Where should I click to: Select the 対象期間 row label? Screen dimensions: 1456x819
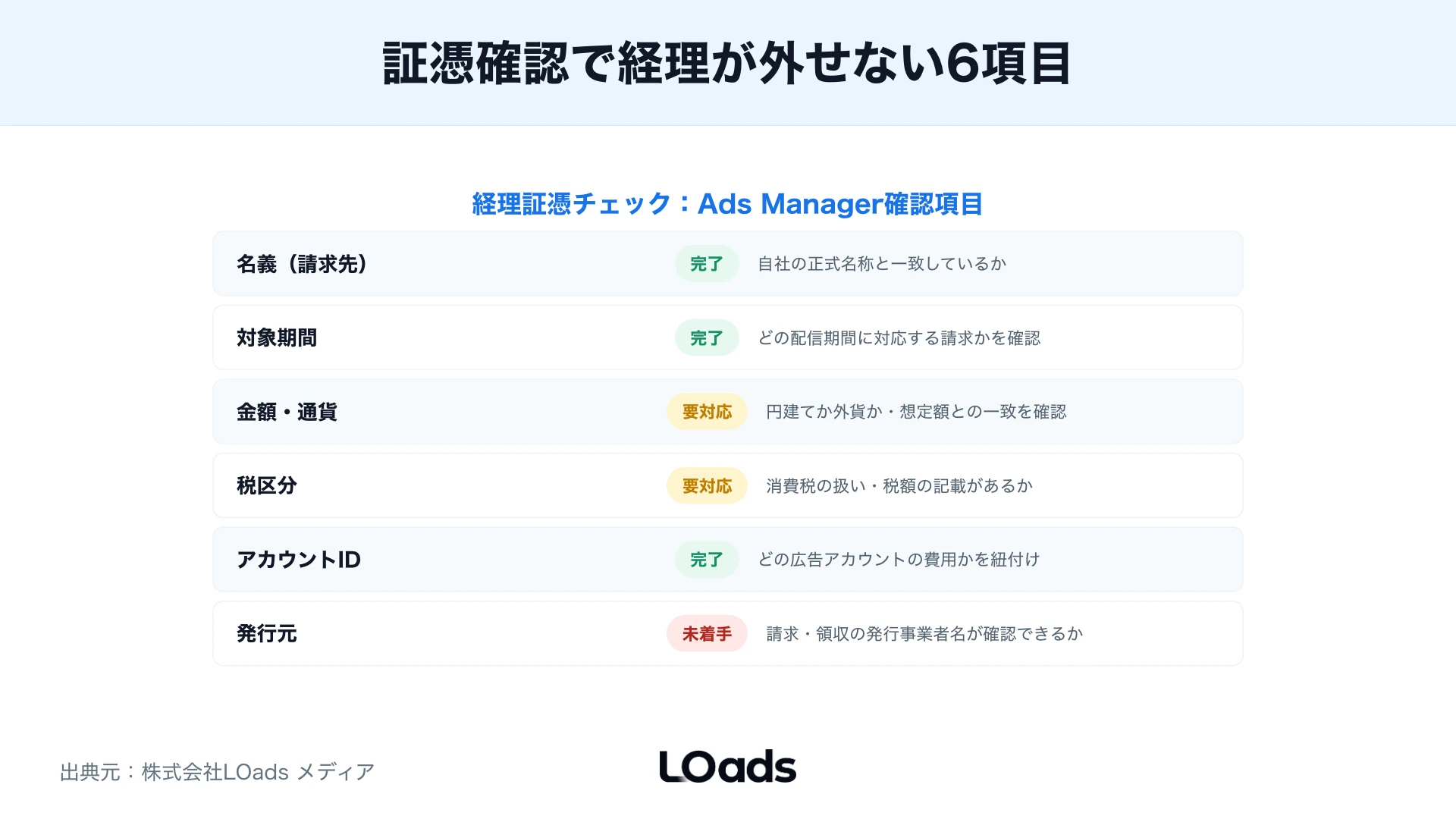277,337
